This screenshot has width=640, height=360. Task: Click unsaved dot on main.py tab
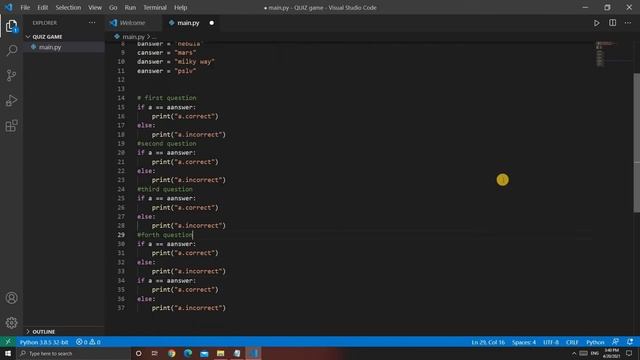(x=211, y=23)
